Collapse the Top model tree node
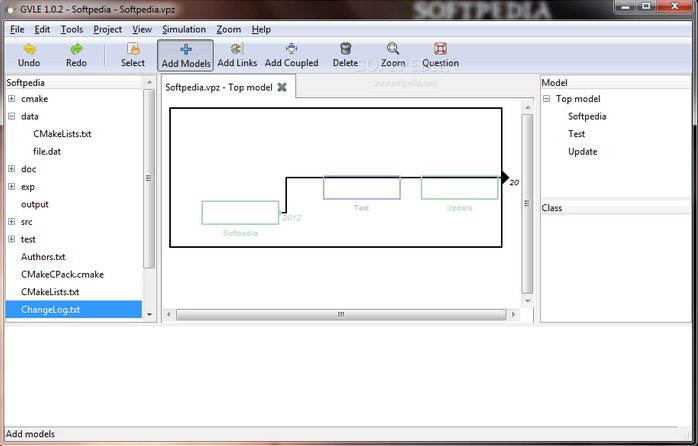Image resolution: width=698 pixels, height=446 pixels. 547,99
